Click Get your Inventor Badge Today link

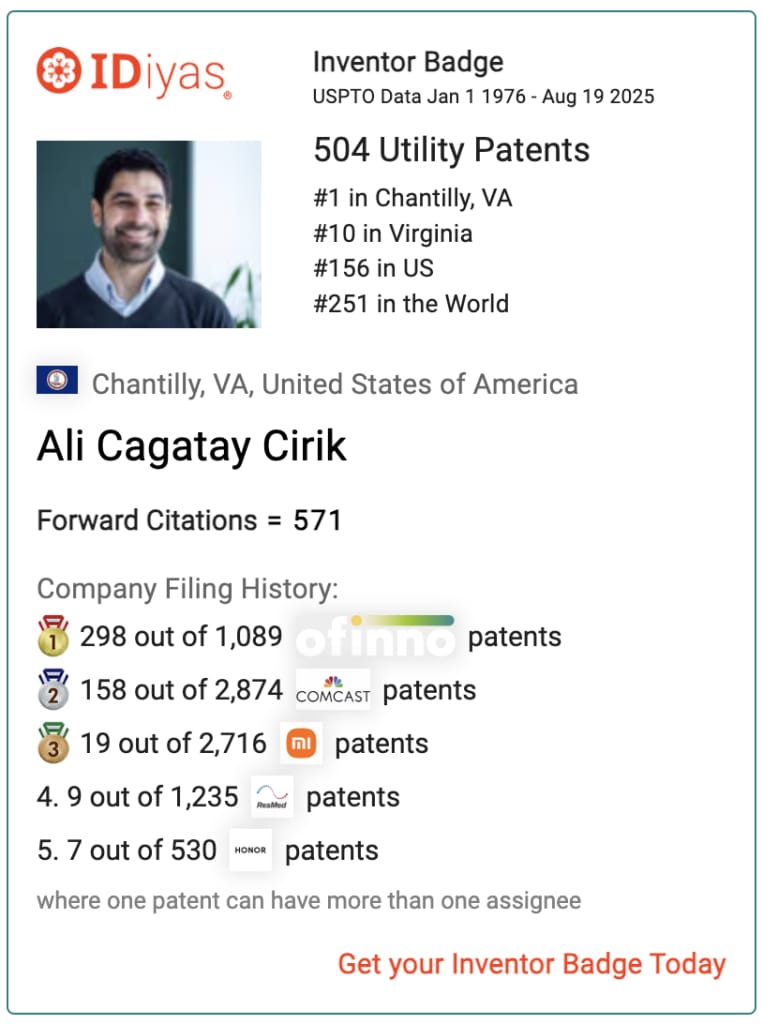tap(531, 964)
